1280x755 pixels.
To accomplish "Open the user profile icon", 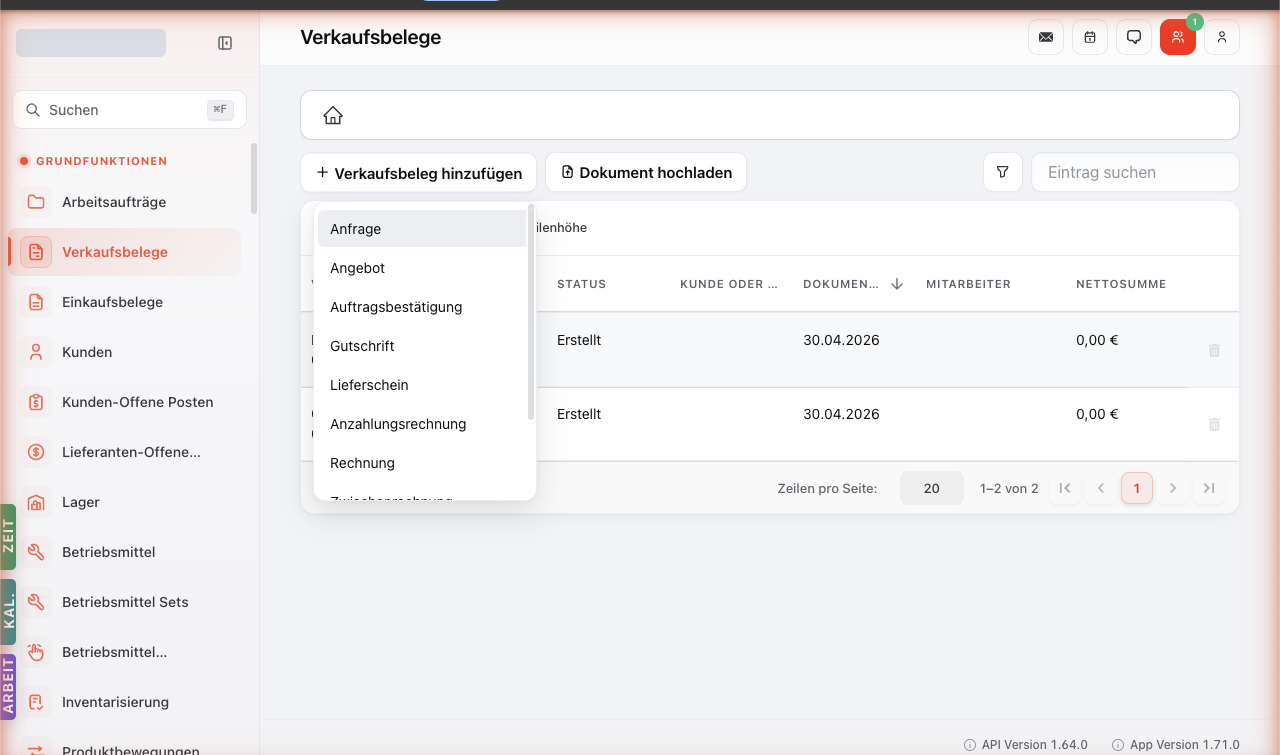I will (1222, 37).
